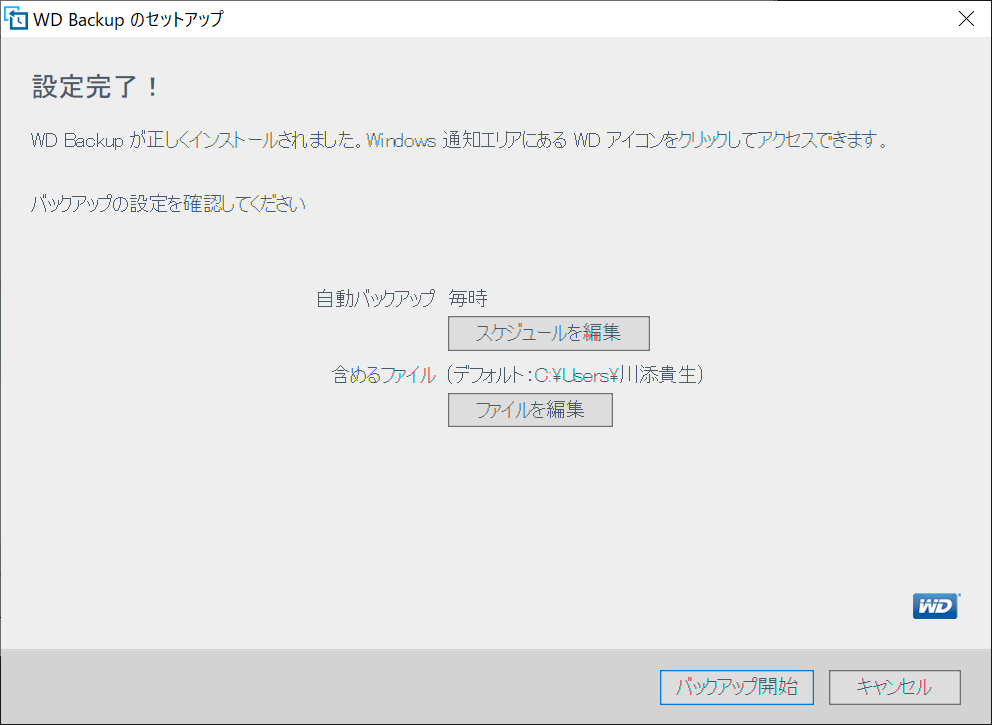Cancel setup with キャンセル button
The height and width of the screenshot is (725, 992).
(x=895, y=687)
